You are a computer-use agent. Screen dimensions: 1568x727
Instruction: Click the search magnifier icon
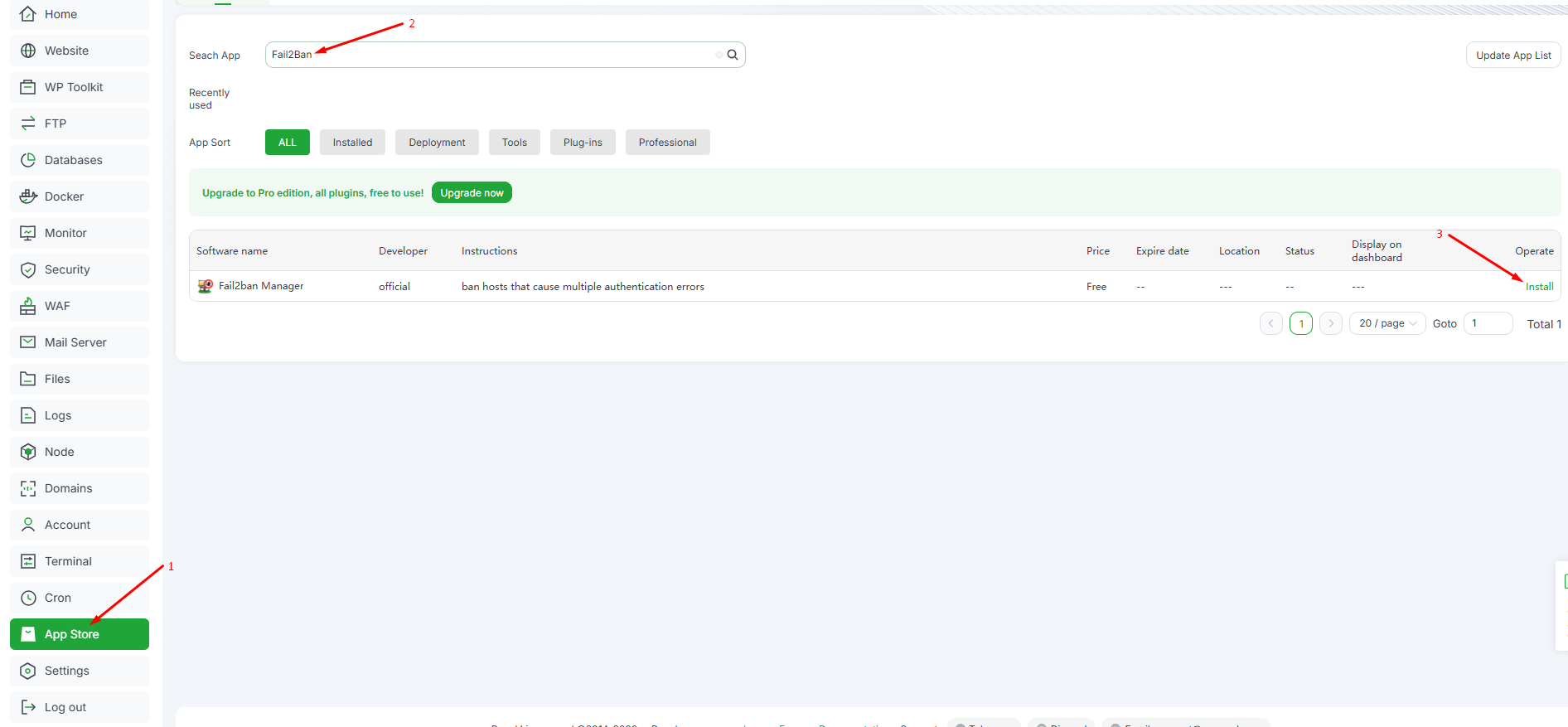732,55
